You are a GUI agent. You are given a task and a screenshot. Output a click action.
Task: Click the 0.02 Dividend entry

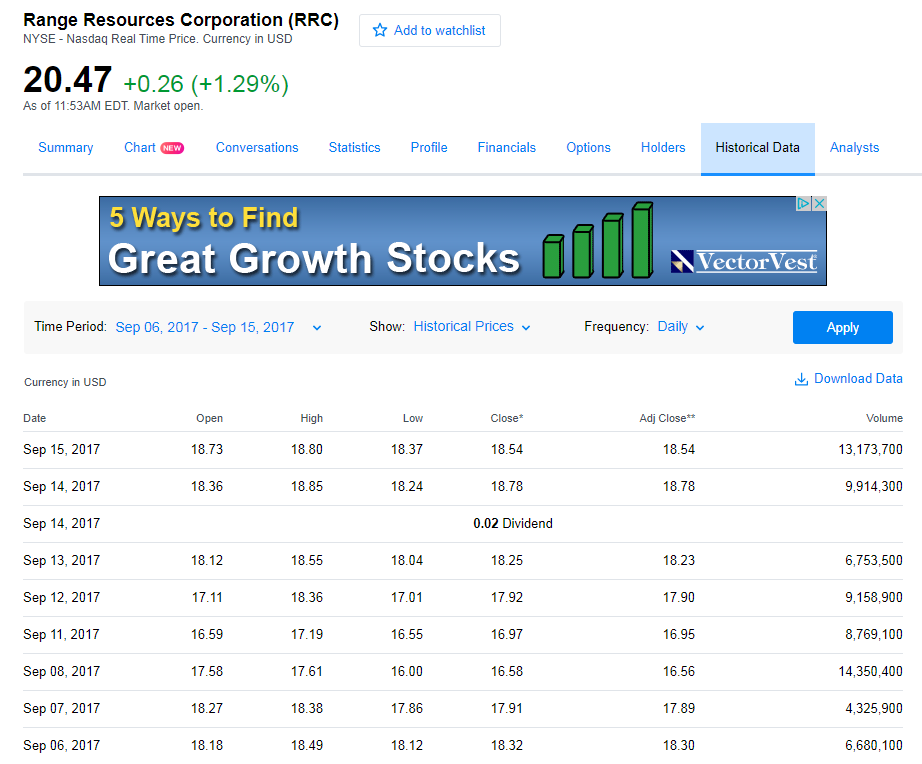pyautogui.click(x=513, y=523)
